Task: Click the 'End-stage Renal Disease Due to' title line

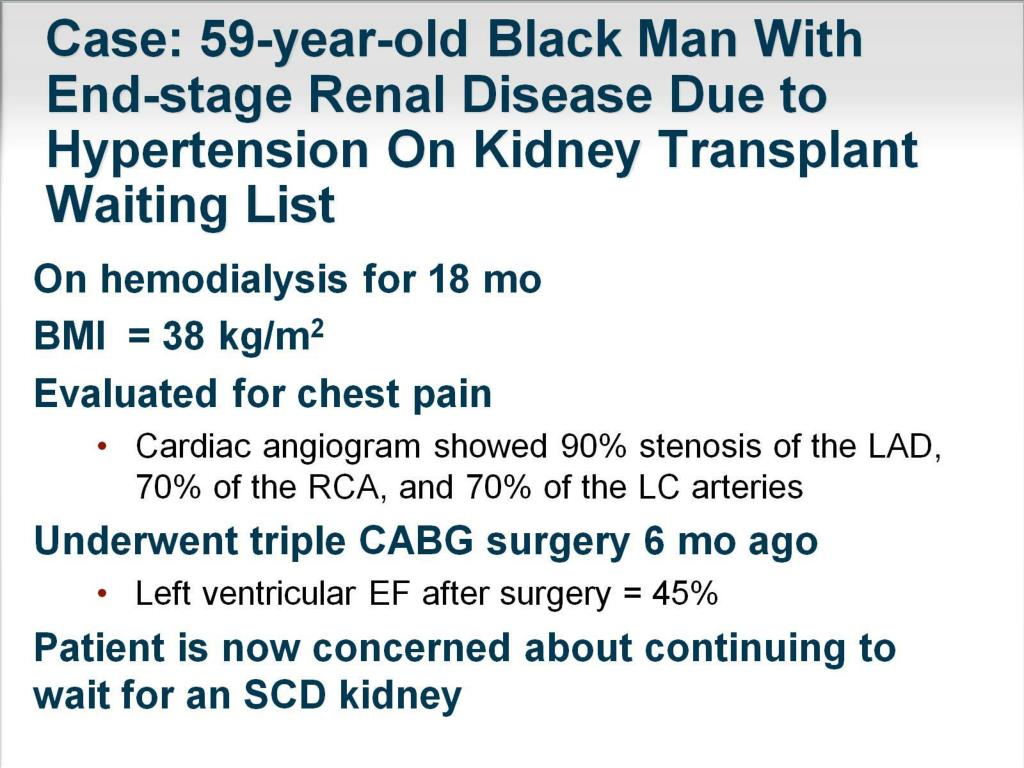Action: [x=437, y=97]
